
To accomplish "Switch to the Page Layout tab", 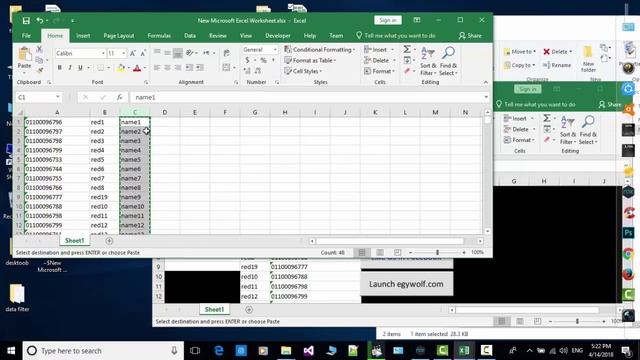I will pyautogui.click(x=119, y=36).
